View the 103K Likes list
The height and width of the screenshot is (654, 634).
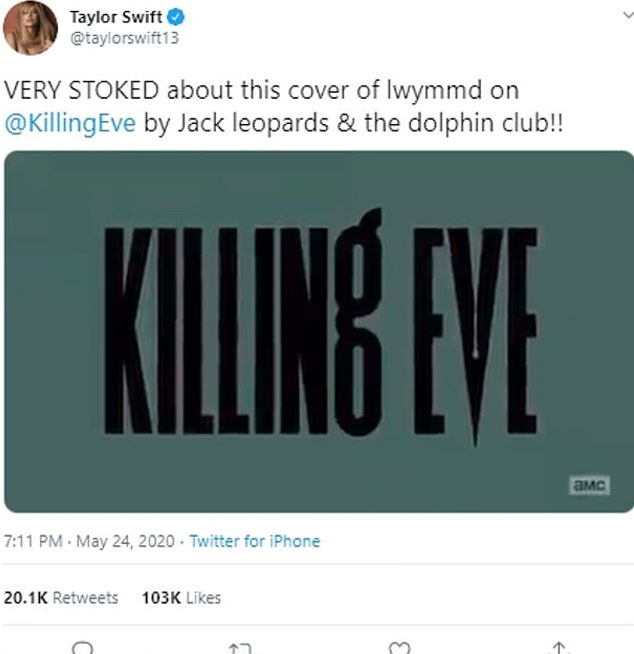(x=181, y=597)
